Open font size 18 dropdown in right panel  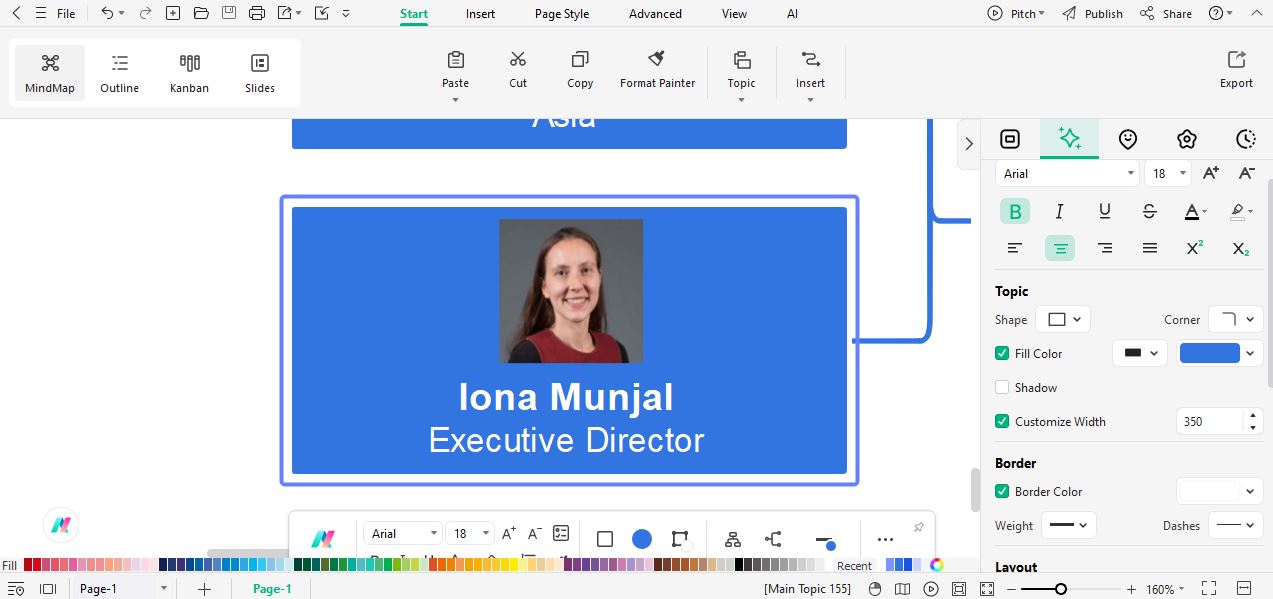[x=1168, y=173]
